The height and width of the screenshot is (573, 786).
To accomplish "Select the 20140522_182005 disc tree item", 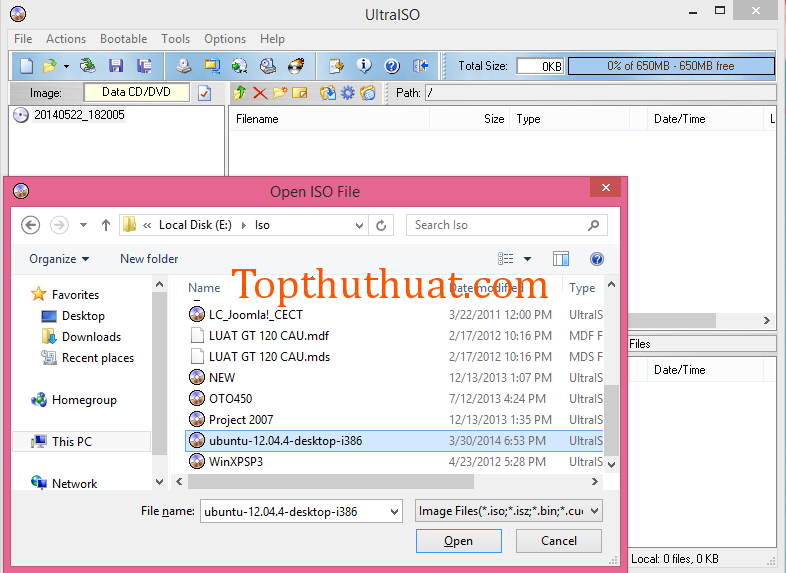I will tap(79, 115).
